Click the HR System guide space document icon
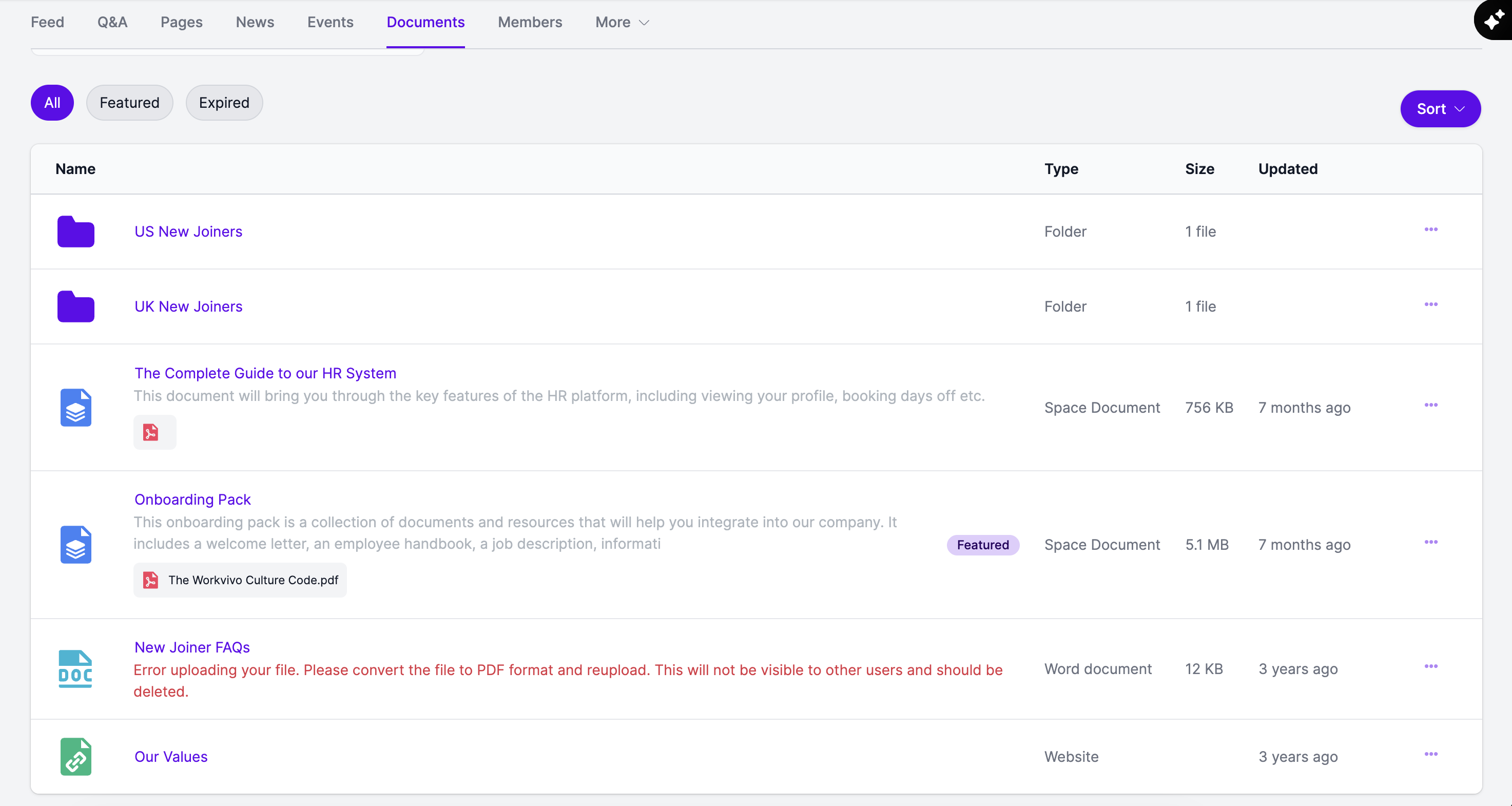The image size is (1512, 806). [x=76, y=408]
